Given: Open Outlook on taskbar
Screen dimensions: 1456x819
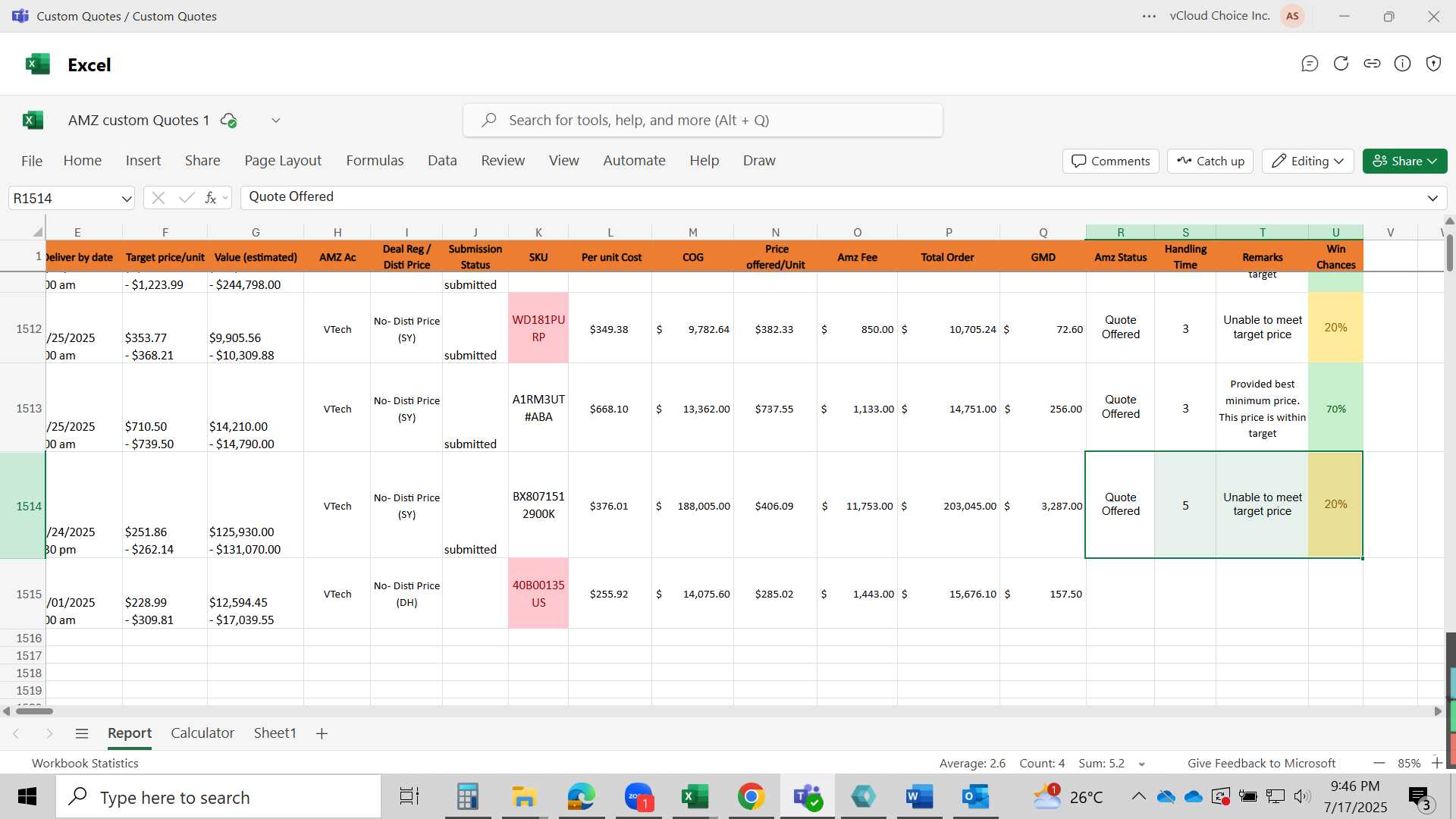Looking at the screenshot, I should pyautogui.click(x=975, y=796).
